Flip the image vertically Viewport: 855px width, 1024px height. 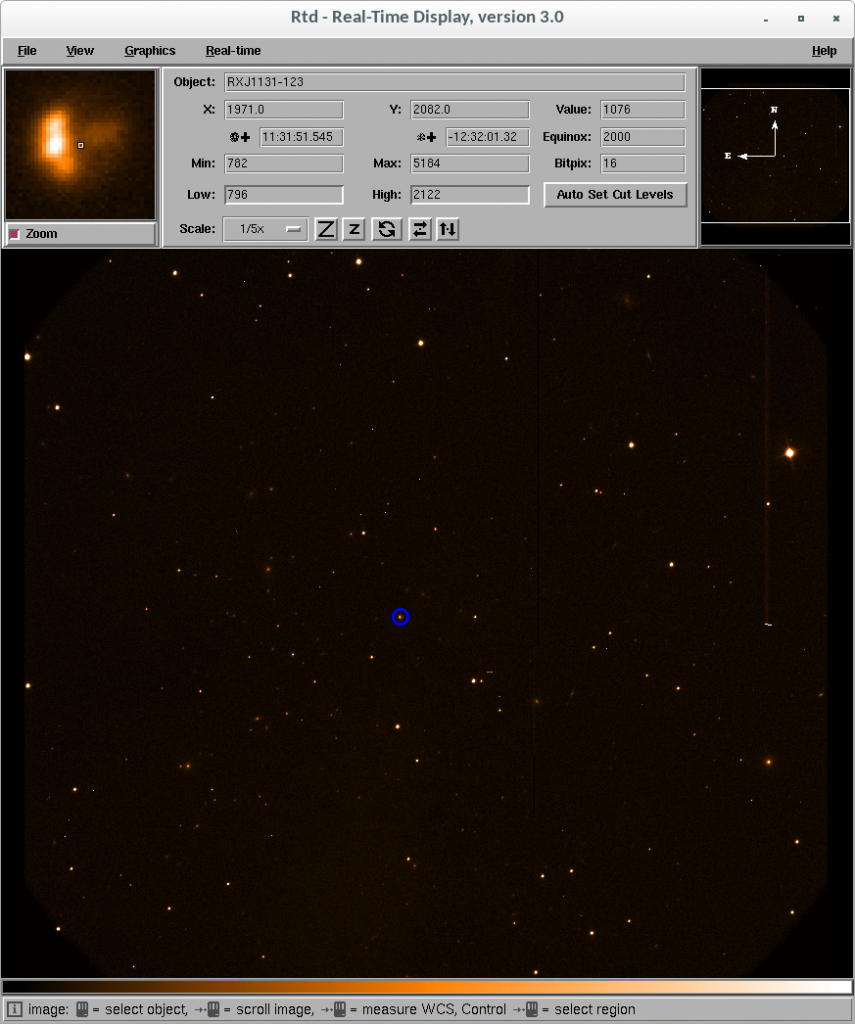pyautogui.click(x=447, y=229)
